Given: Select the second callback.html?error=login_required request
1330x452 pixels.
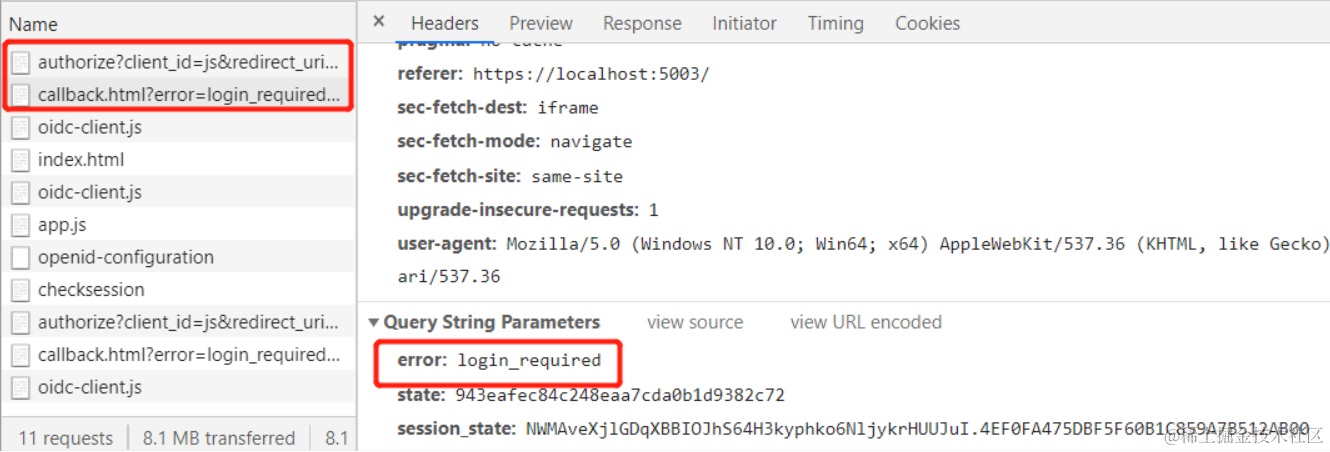Looking at the screenshot, I should (178, 354).
